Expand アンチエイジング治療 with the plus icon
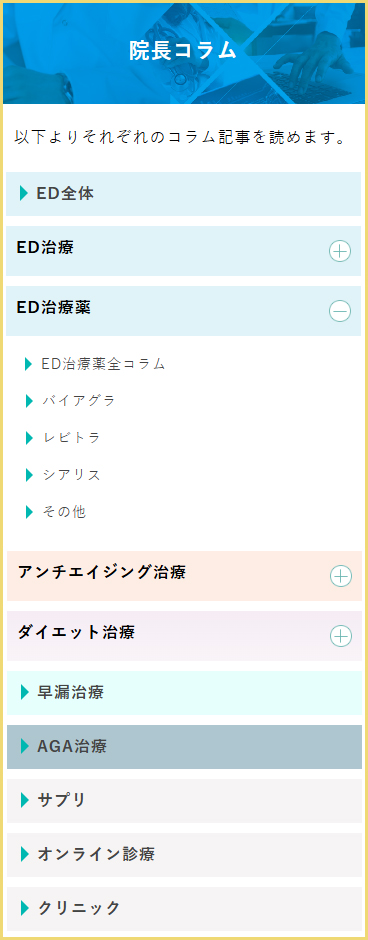The image size is (368, 940). (x=341, y=576)
